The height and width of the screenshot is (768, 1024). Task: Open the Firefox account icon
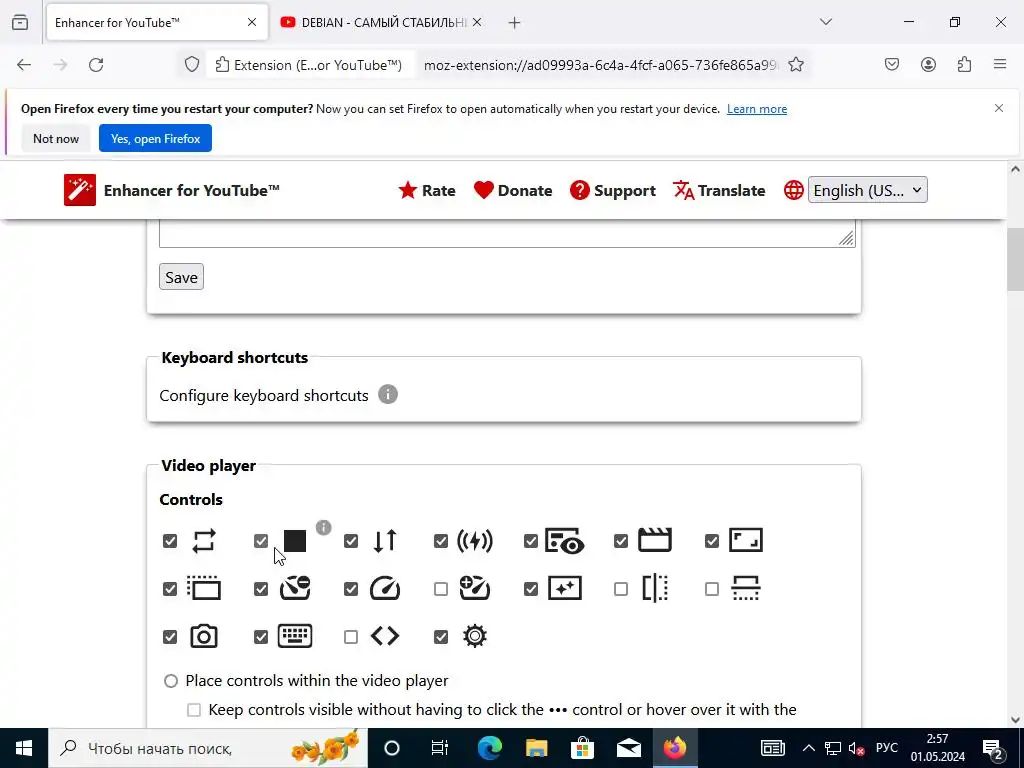(928, 64)
